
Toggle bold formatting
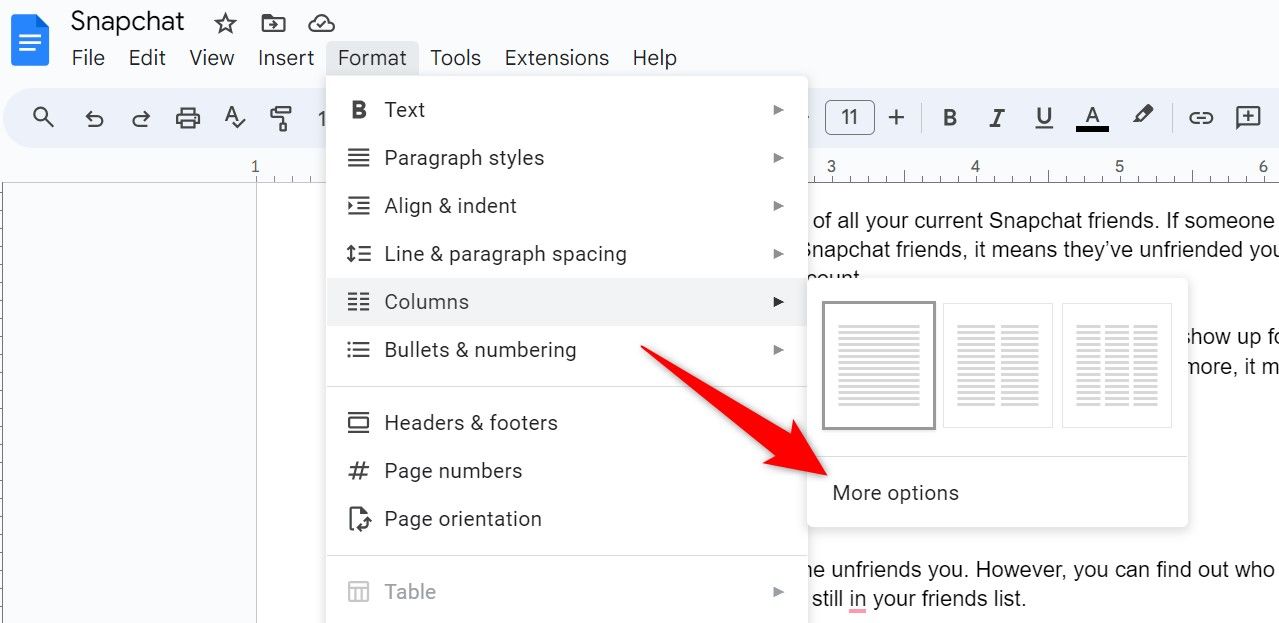950,118
